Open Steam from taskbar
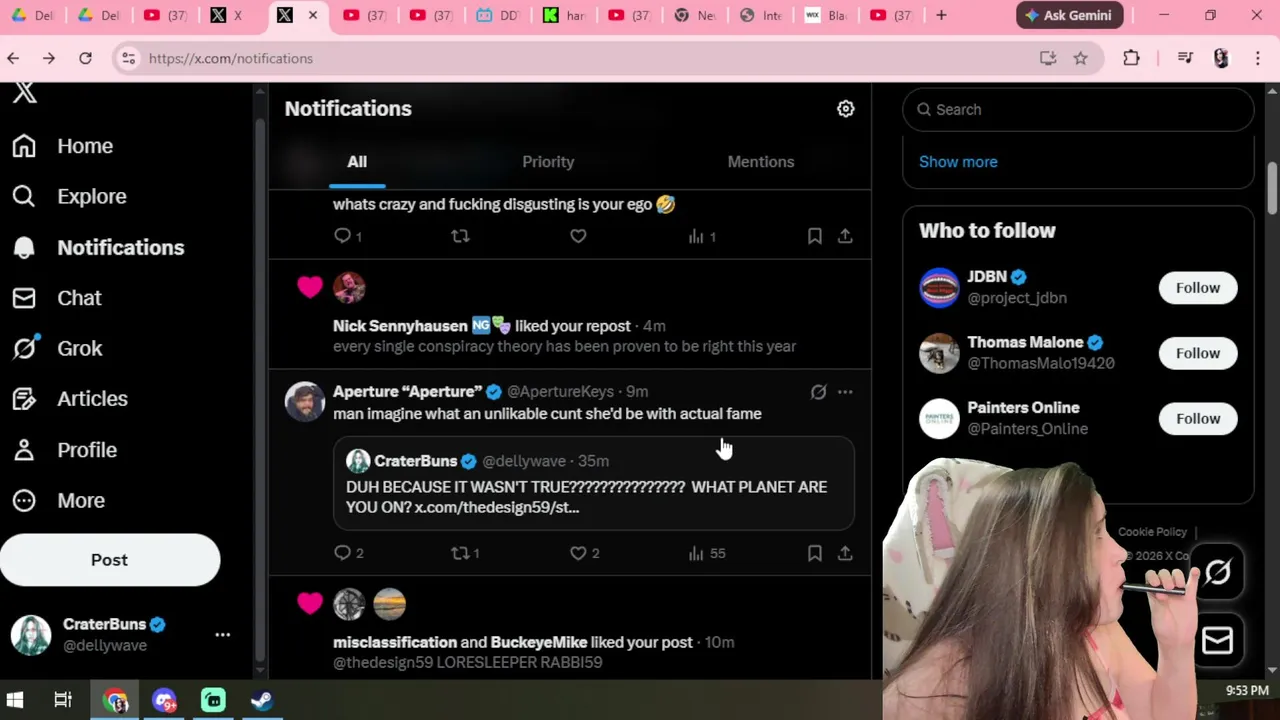This screenshot has width=1280, height=720. pos(262,700)
